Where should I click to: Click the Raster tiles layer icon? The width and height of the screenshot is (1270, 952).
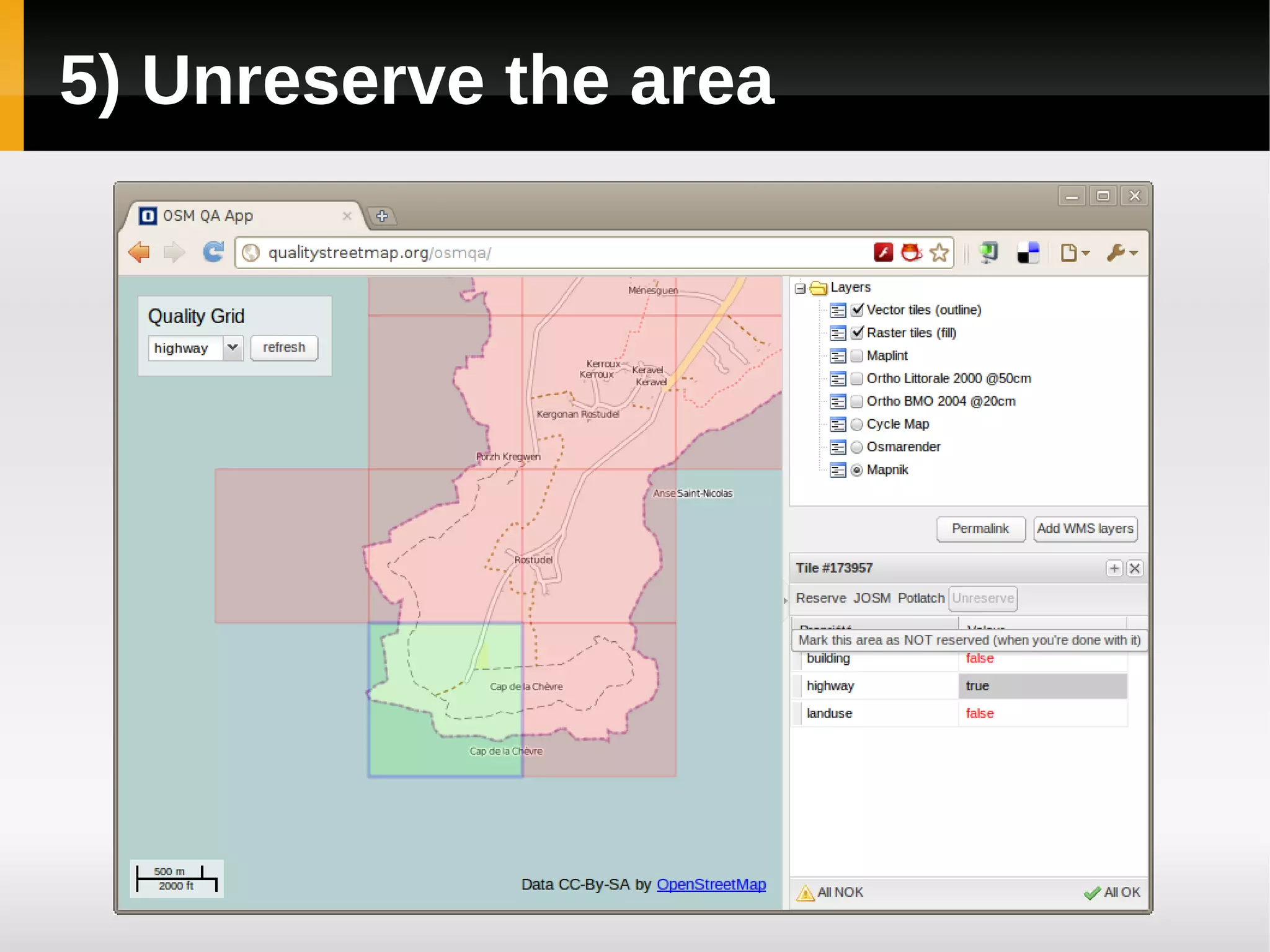[838, 333]
